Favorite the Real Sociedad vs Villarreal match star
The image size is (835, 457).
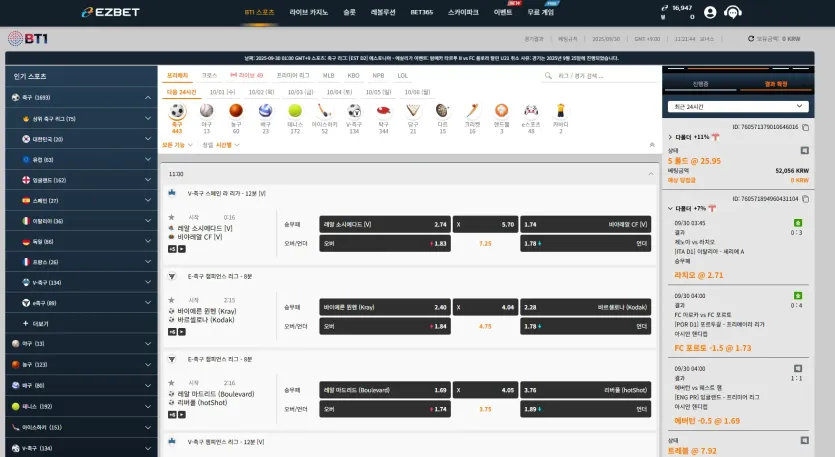pos(171,217)
